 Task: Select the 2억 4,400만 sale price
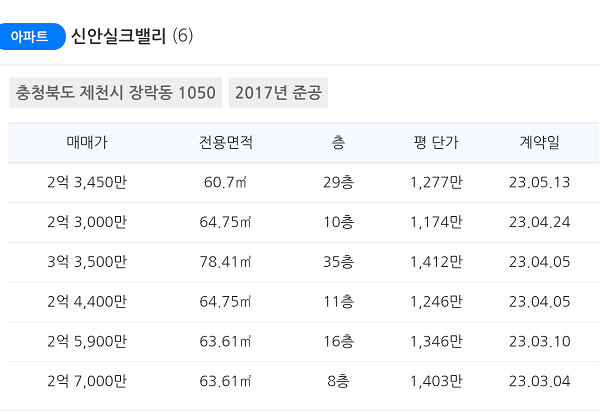pyautogui.click(x=87, y=302)
